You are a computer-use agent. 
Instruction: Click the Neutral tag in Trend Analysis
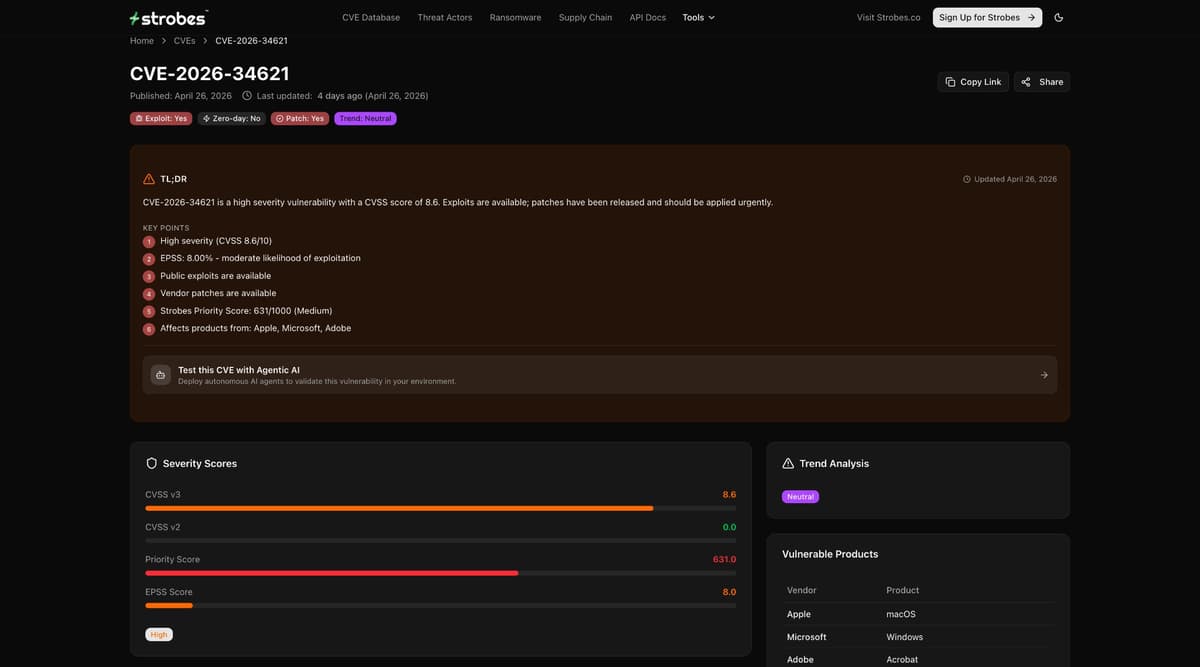point(800,496)
